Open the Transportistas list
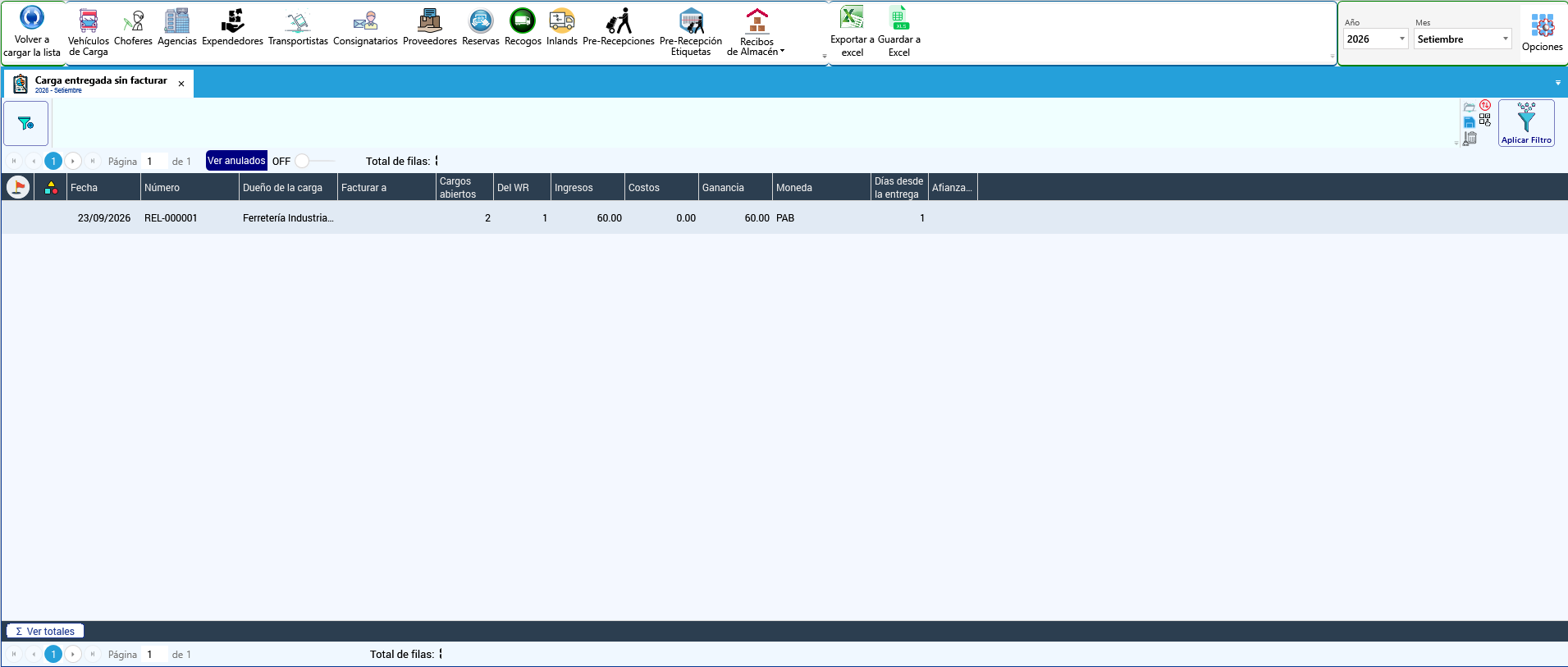This screenshot has height=667, width=1568. (x=298, y=28)
